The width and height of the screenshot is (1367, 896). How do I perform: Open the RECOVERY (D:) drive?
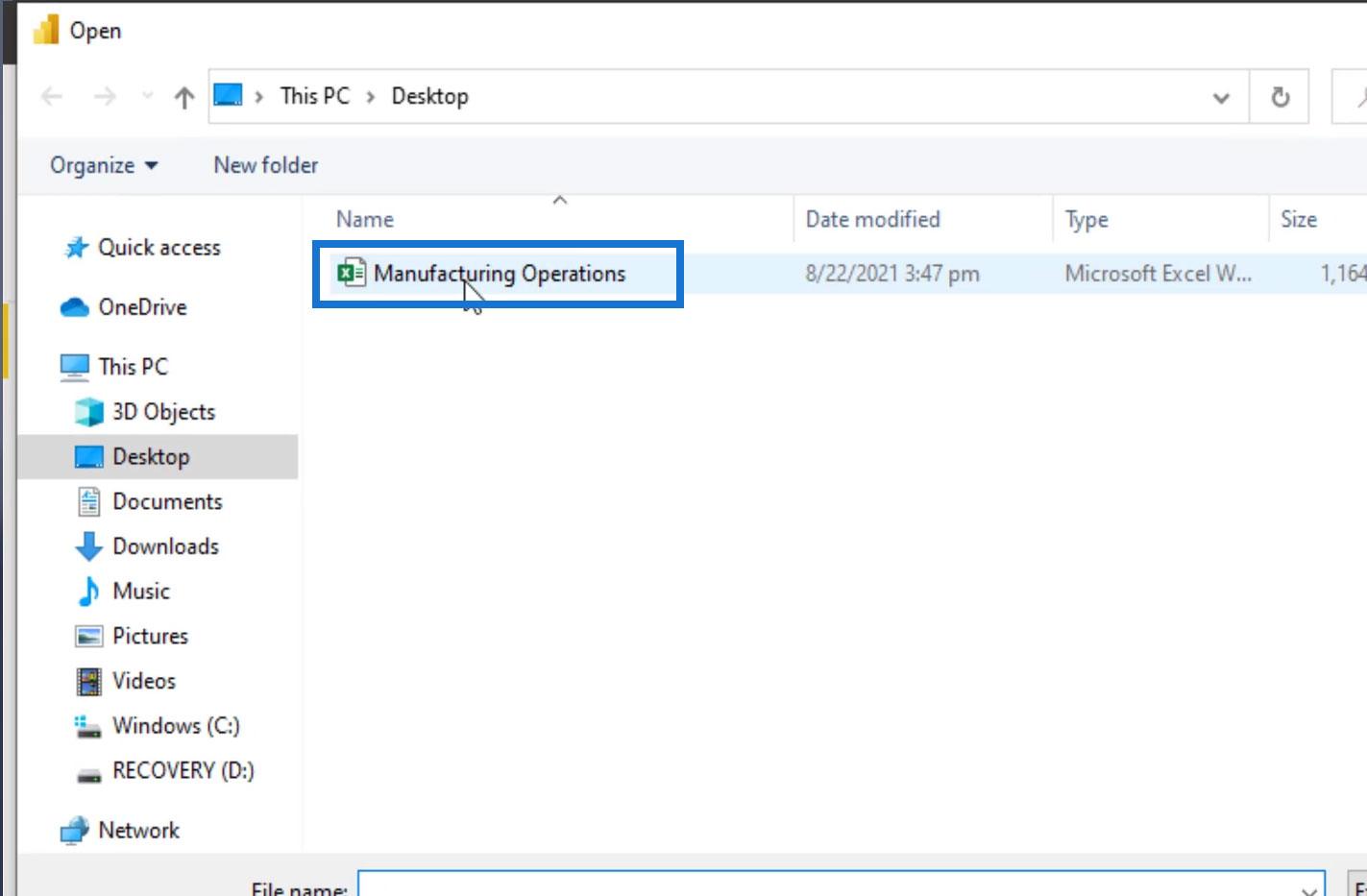click(183, 771)
